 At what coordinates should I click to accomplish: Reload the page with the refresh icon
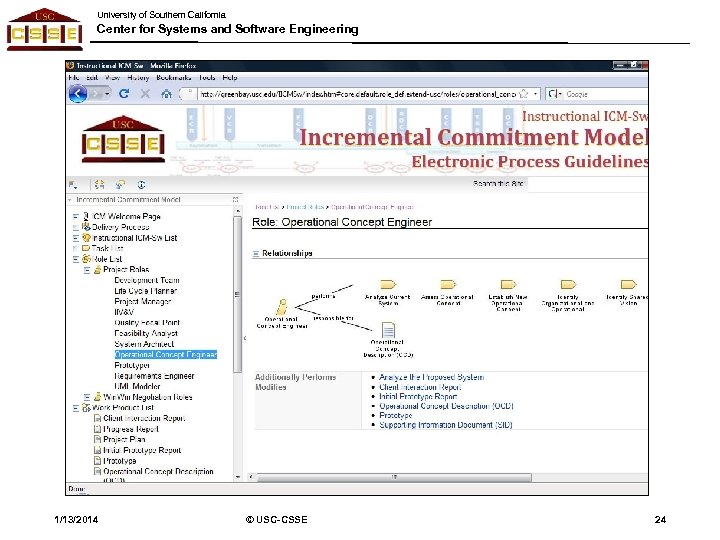coord(124,94)
